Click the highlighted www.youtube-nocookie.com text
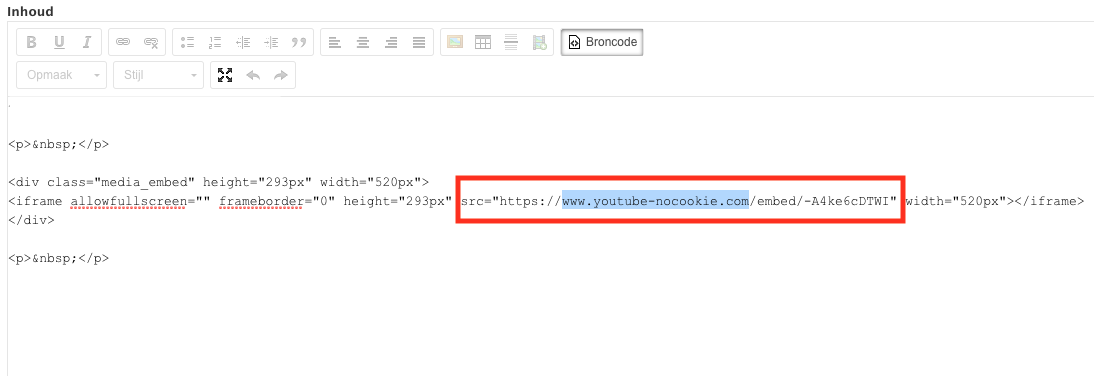The image size is (1094, 376). click(656, 202)
